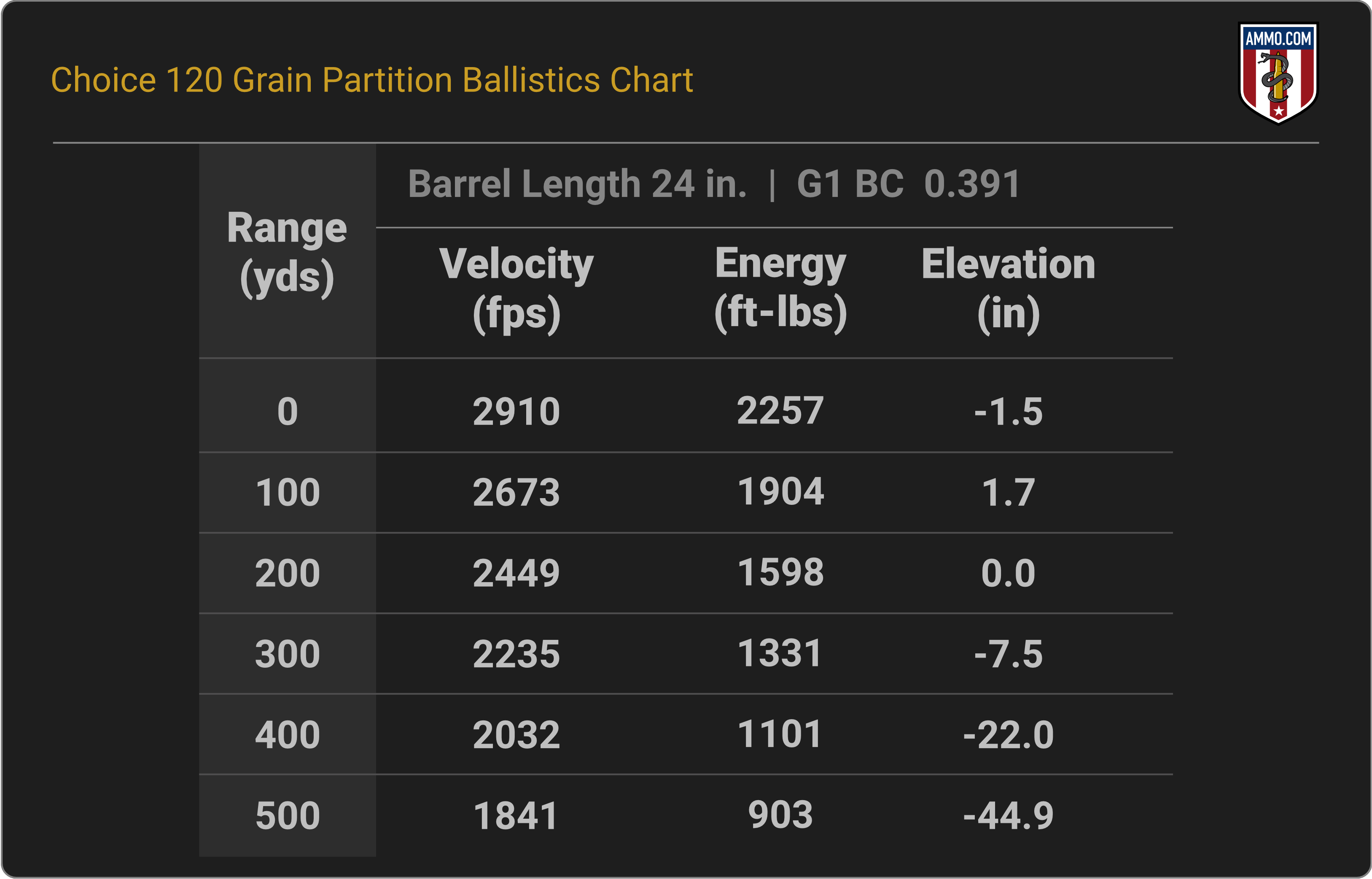This screenshot has width=1372, height=879.
Task: Click the 2257 energy cell
Action: [780, 411]
